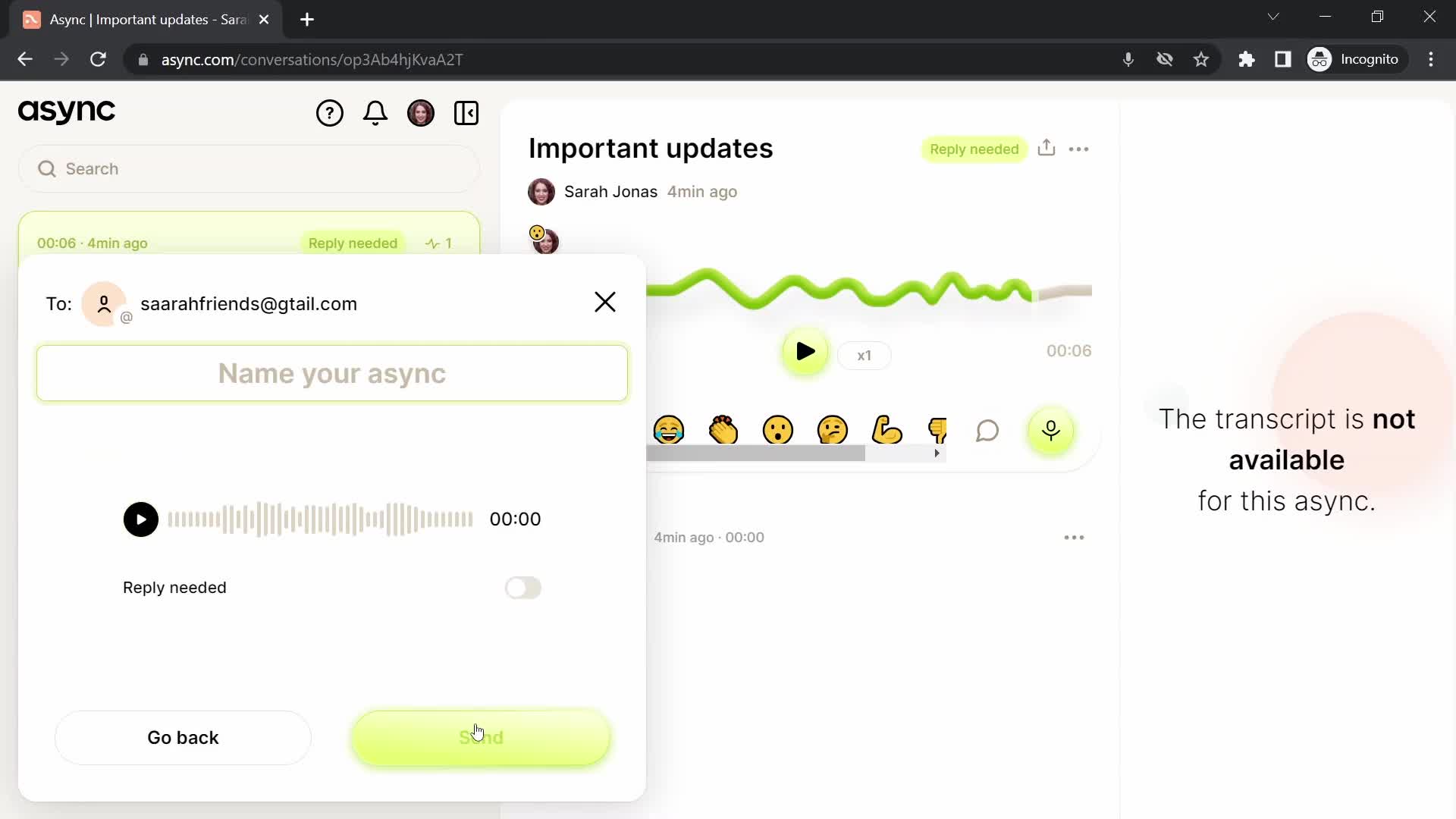Click the Go back button

click(183, 737)
